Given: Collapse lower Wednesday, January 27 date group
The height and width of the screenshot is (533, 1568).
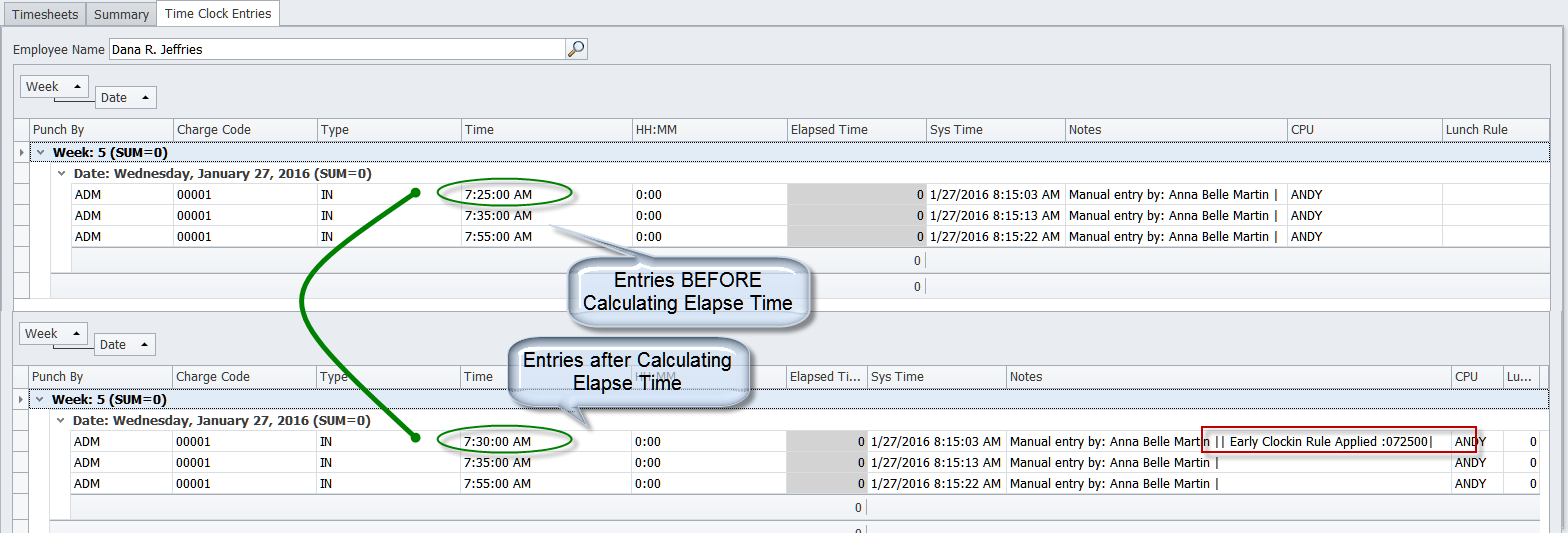Looking at the screenshot, I should coord(63,421).
